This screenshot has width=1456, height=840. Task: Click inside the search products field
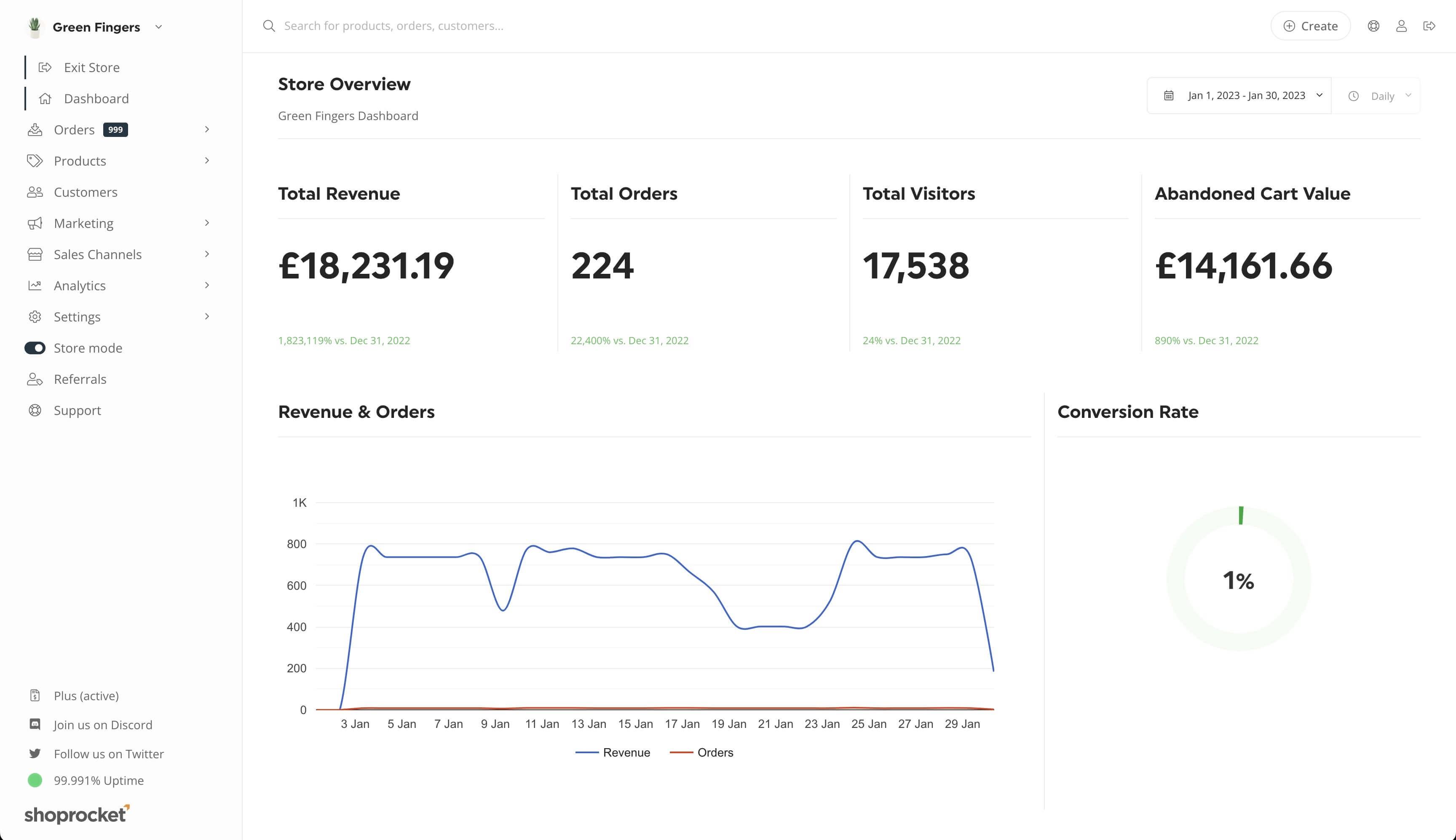point(750,26)
